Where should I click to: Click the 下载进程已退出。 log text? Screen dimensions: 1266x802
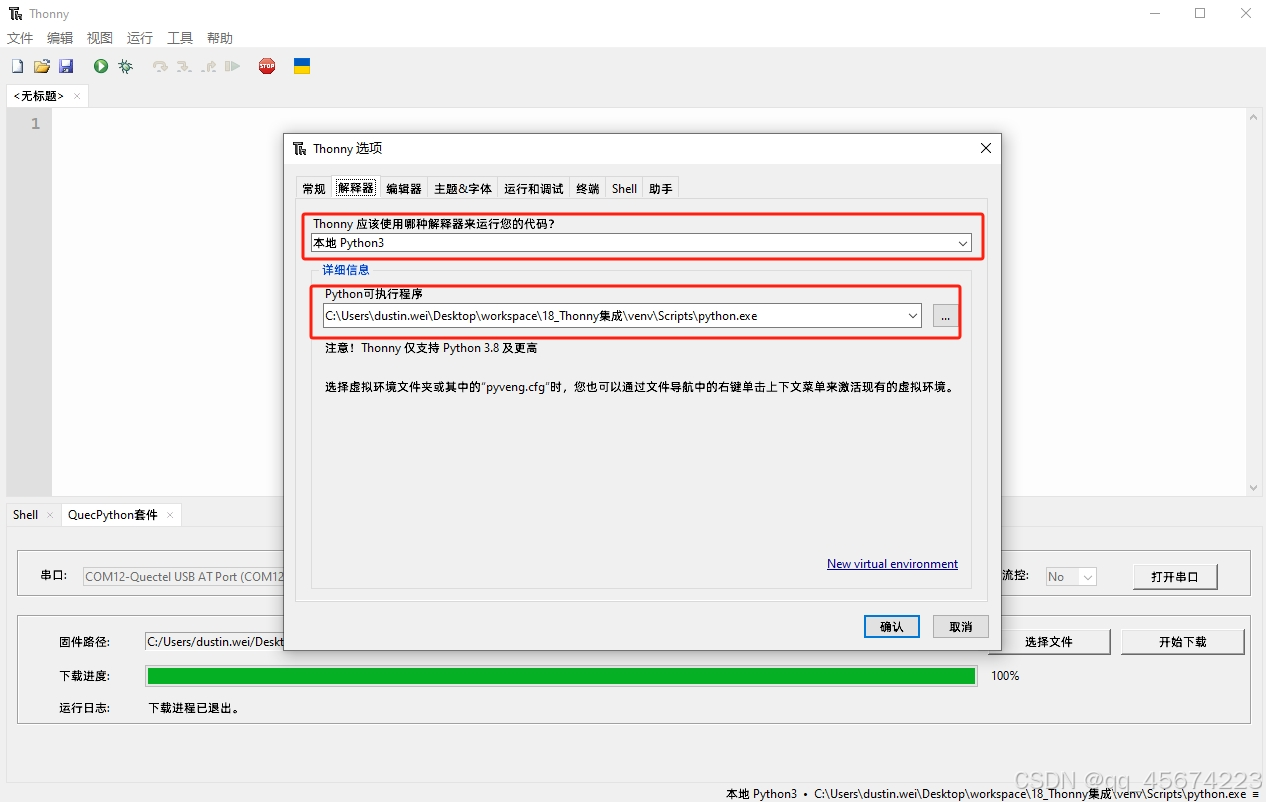(194, 708)
